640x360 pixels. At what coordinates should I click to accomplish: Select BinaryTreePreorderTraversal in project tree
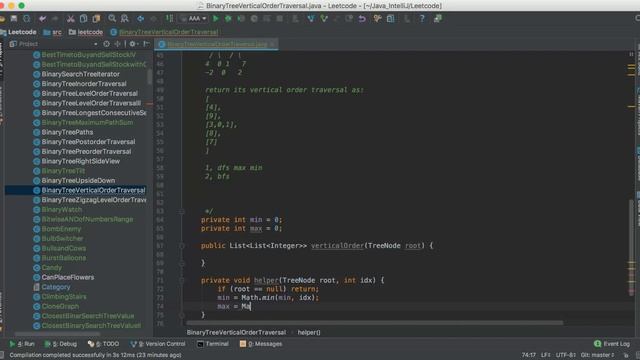pyautogui.click(x=86, y=151)
